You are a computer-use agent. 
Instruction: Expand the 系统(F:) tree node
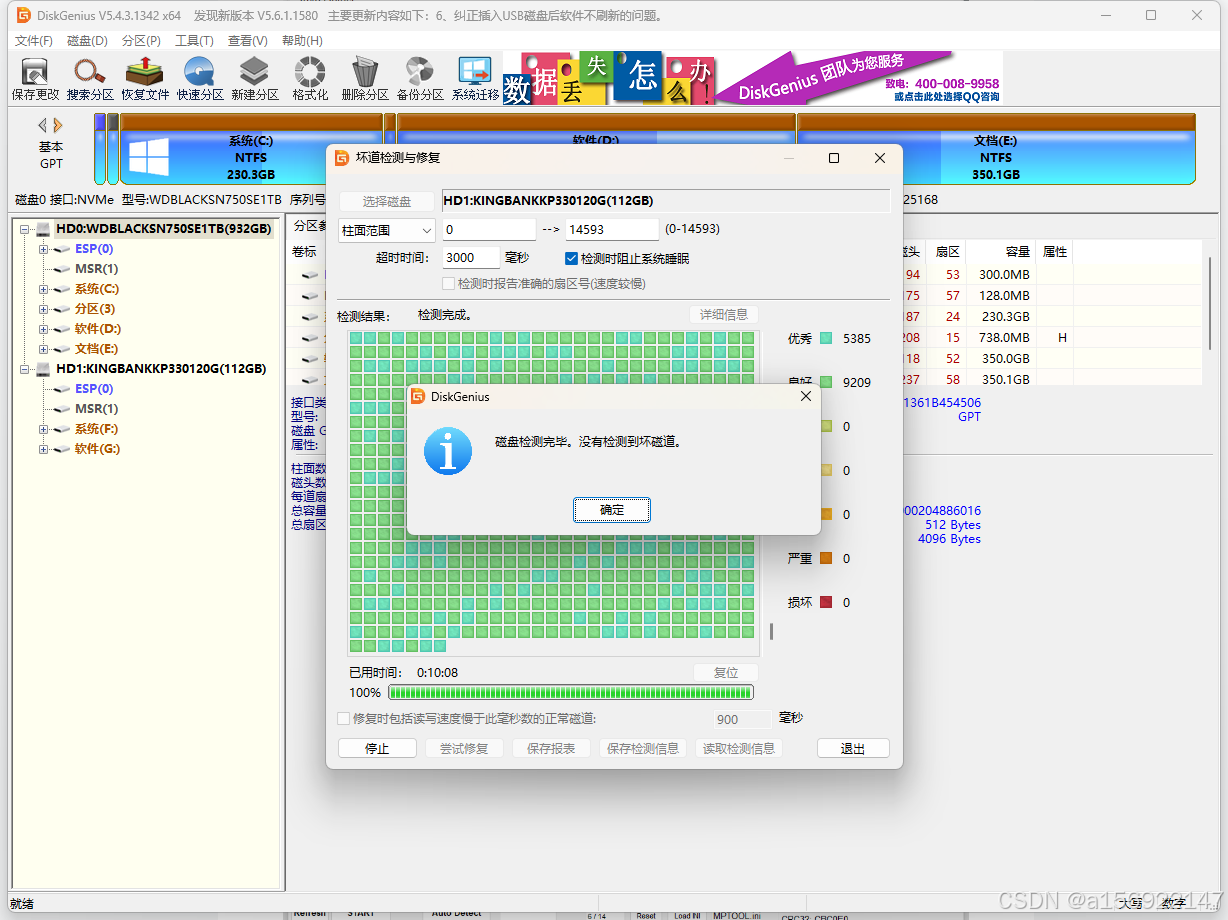(44, 429)
